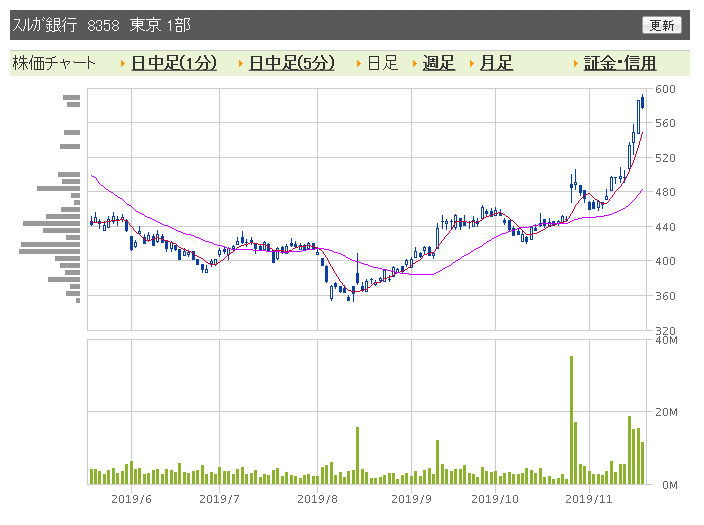This screenshot has height=525, width=704.
Task: Switch to the 月足 monthly chart
Action: pos(496,63)
